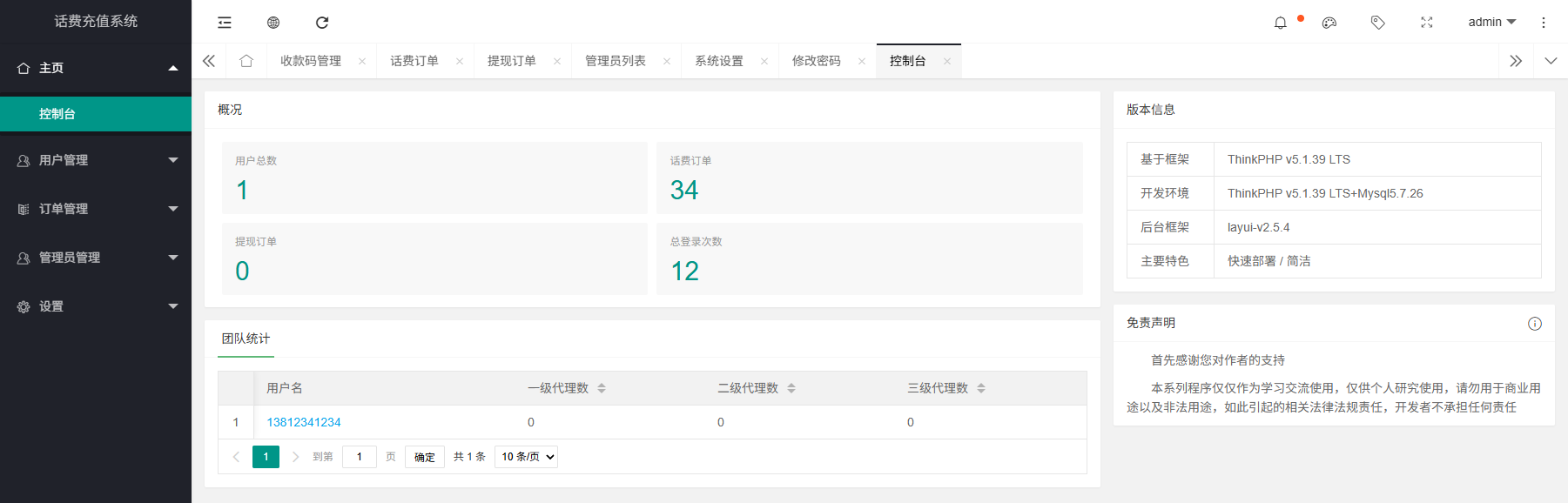Focus the page number input field
The height and width of the screenshot is (503, 1568).
point(360,457)
